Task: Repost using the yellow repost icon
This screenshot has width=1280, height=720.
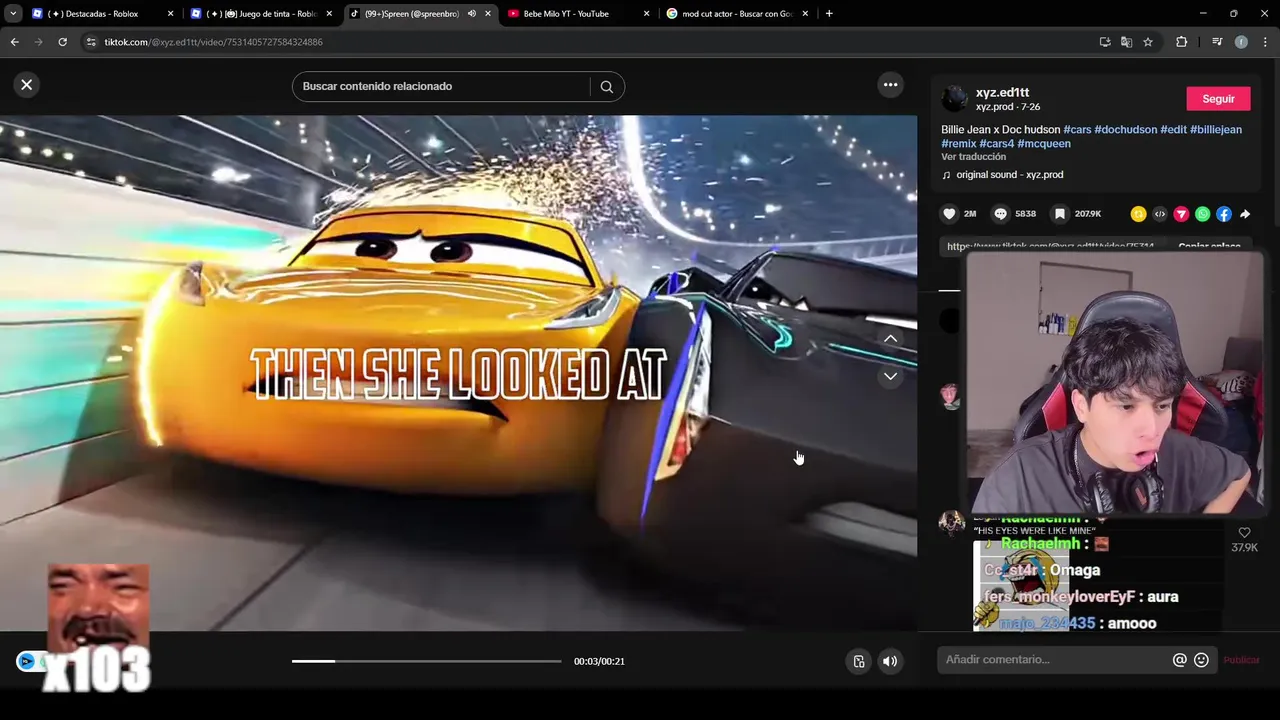Action: pyautogui.click(x=1138, y=214)
